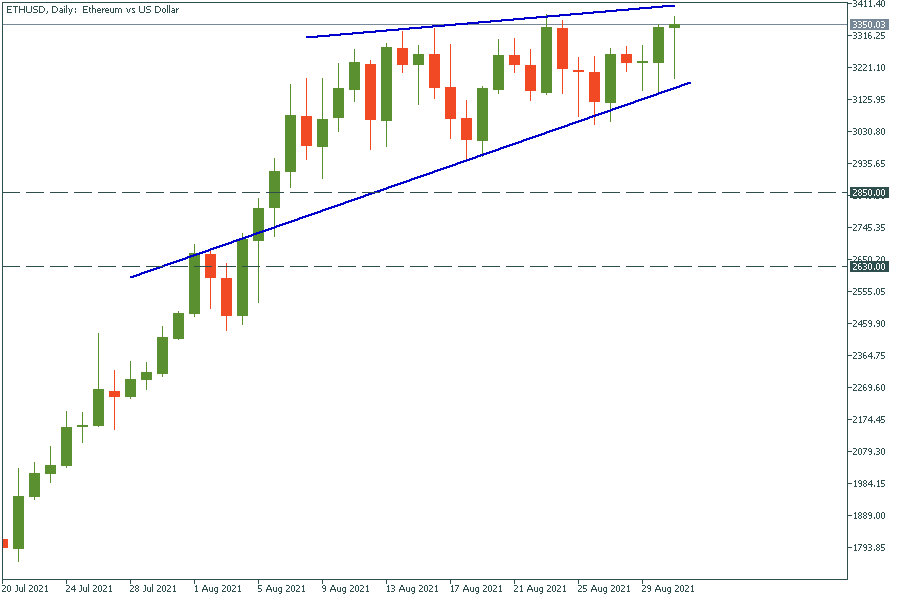900x600 pixels.
Task: Click the 2630.00 level price tag
Action: click(869, 266)
